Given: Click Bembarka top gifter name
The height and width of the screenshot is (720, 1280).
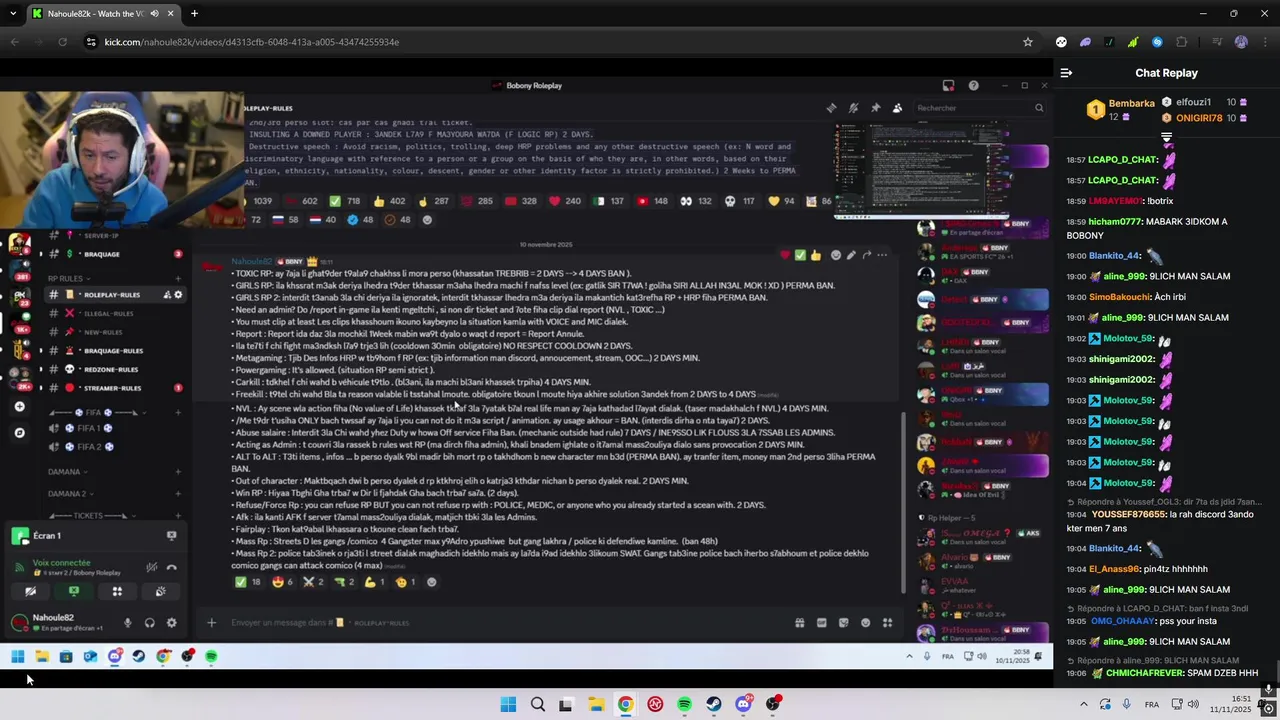Looking at the screenshot, I should tap(1132, 103).
